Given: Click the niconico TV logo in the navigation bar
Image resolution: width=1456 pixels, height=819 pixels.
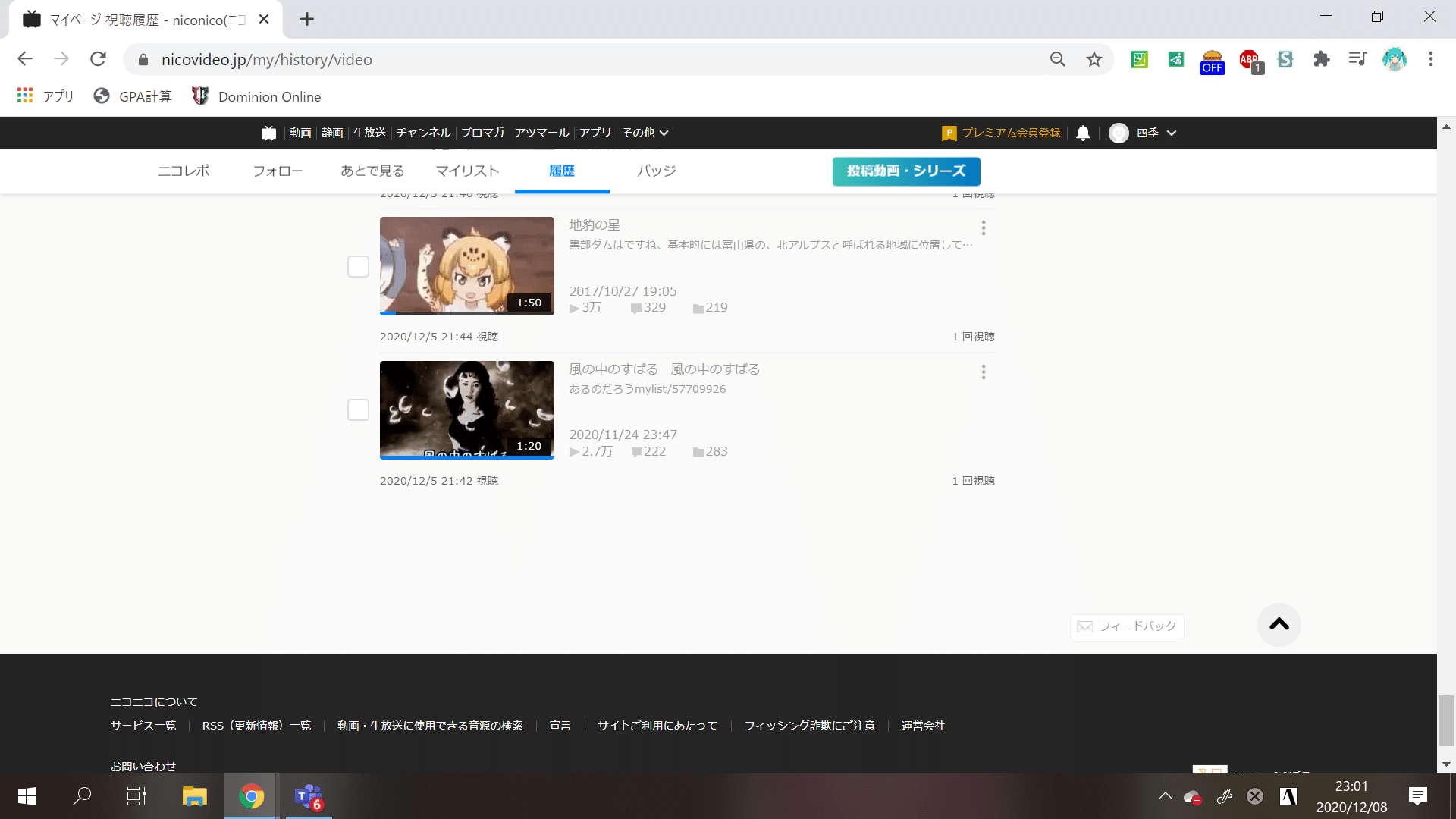Looking at the screenshot, I should [268, 133].
